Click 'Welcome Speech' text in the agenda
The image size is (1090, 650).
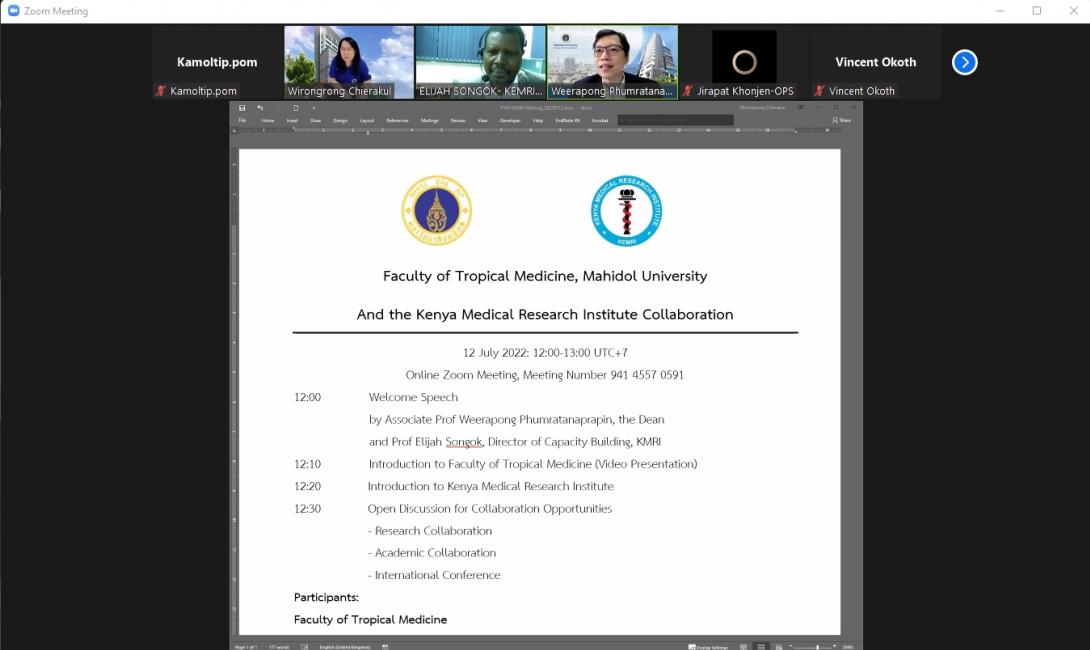[x=413, y=397]
